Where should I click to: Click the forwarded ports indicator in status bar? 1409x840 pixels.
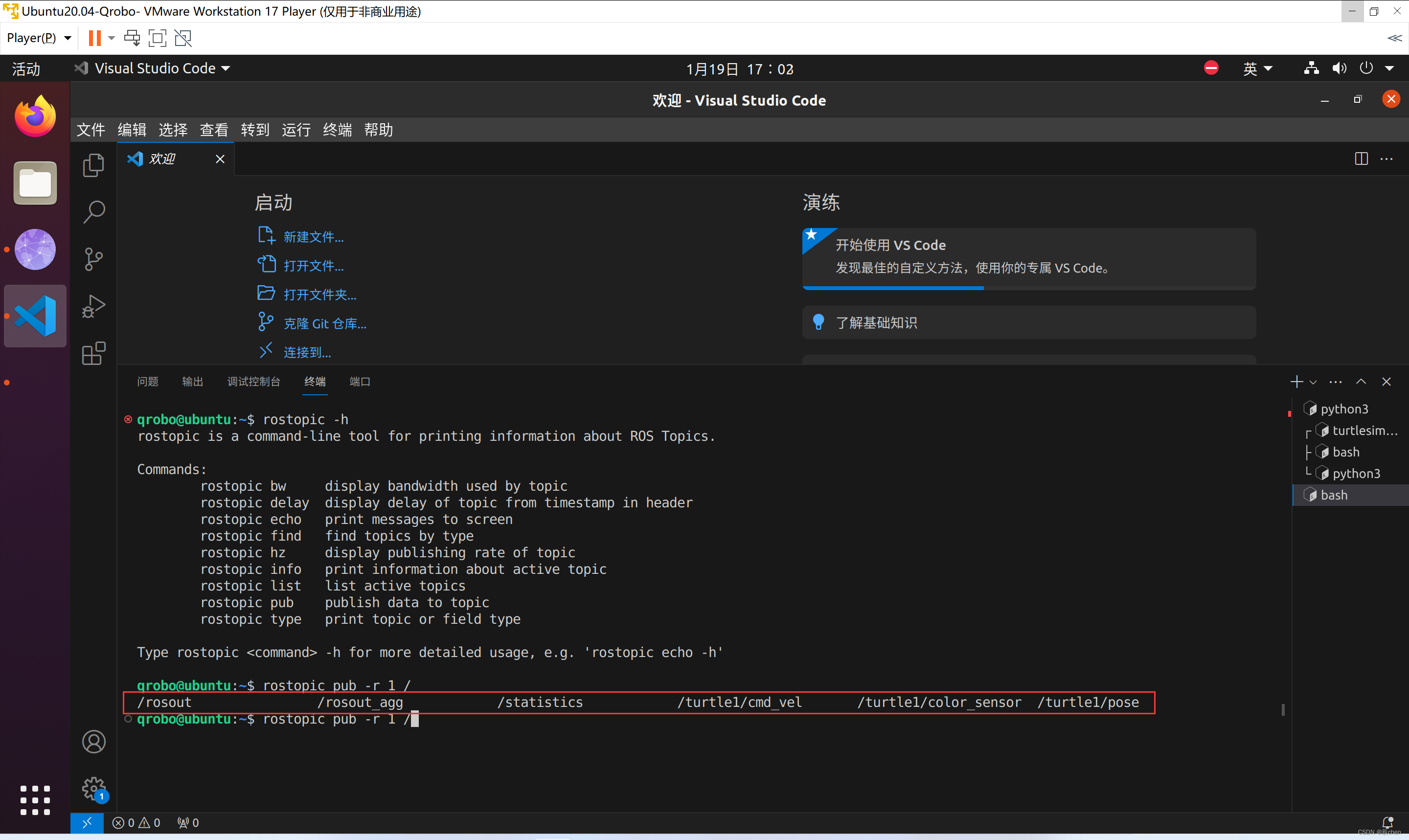tap(188, 822)
